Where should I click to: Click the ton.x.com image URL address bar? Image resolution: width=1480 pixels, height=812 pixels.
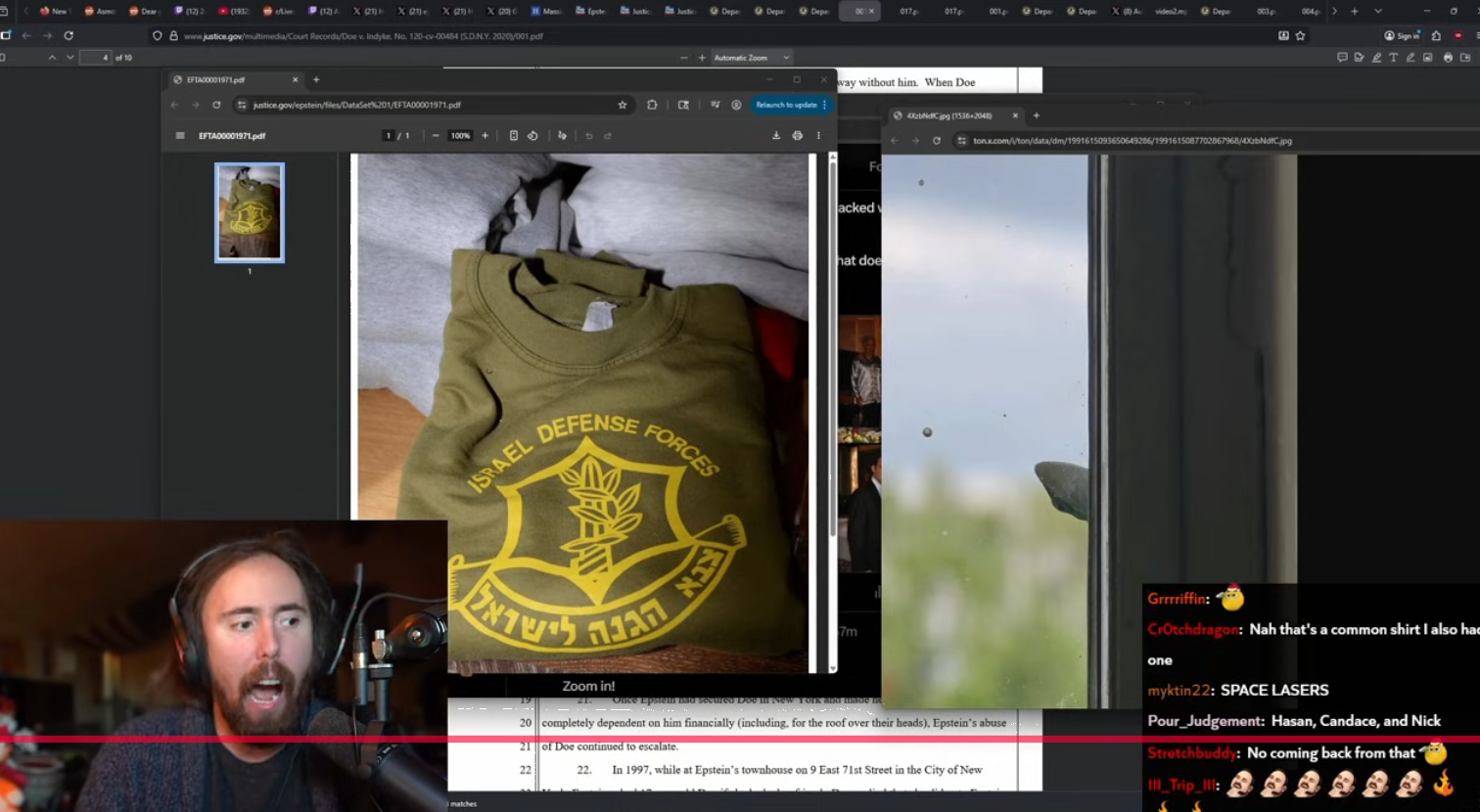(x=1133, y=141)
